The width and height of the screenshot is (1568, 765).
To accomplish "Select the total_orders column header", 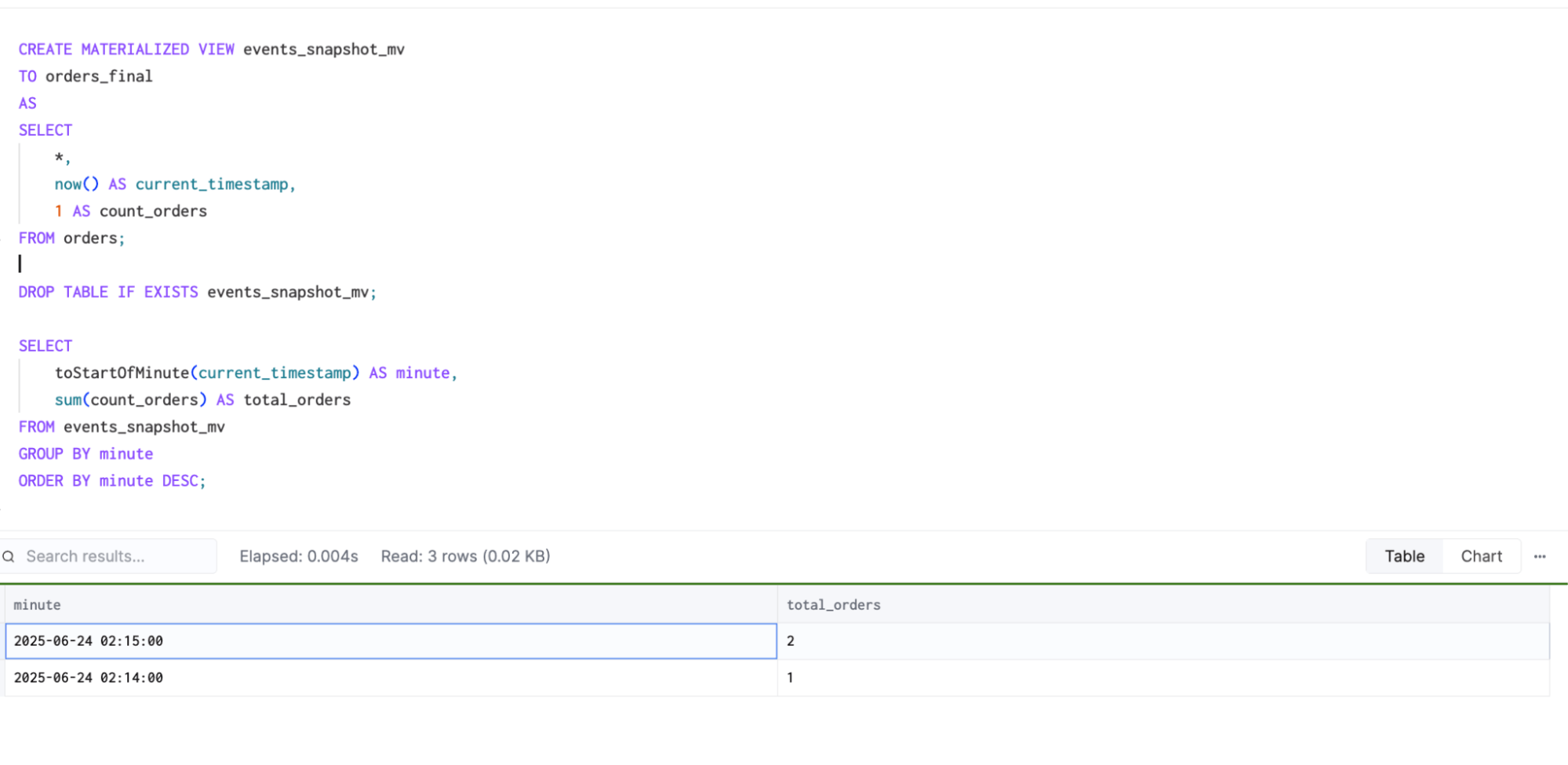I will (1163, 605).
